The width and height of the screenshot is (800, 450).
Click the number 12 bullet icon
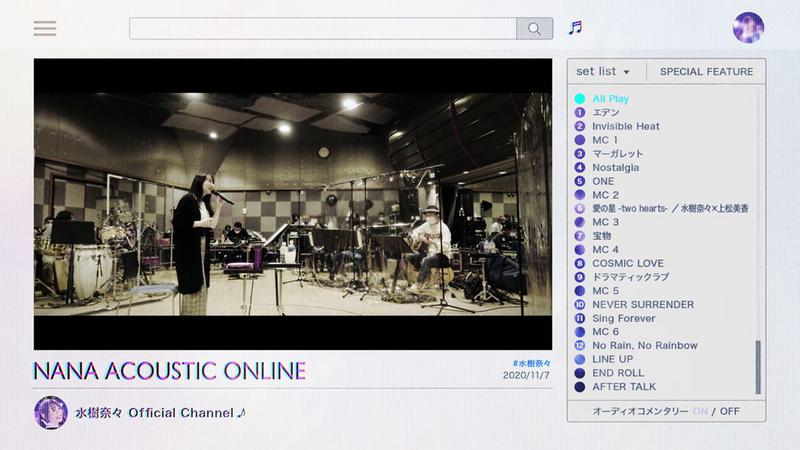point(580,345)
